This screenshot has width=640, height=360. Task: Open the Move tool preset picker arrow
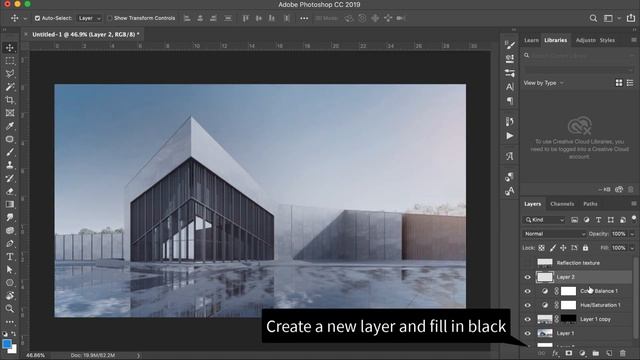[x=25, y=18]
